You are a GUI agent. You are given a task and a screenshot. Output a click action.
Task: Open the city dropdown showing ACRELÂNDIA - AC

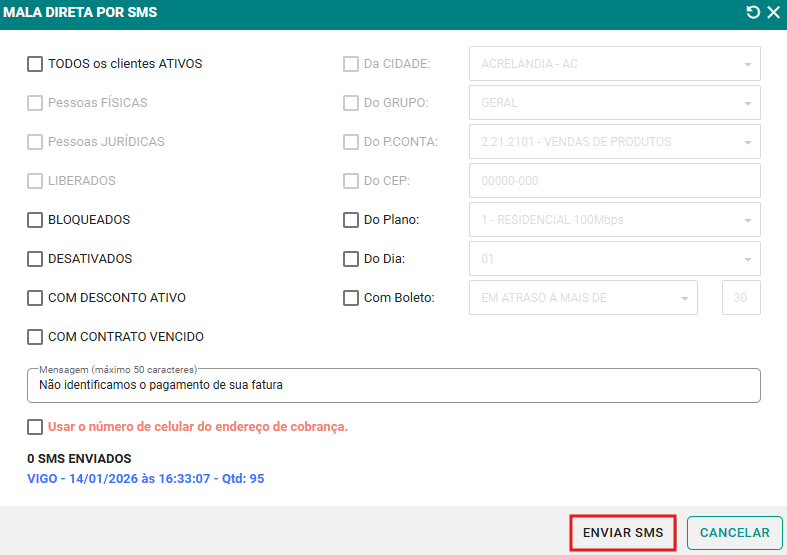(x=614, y=64)
